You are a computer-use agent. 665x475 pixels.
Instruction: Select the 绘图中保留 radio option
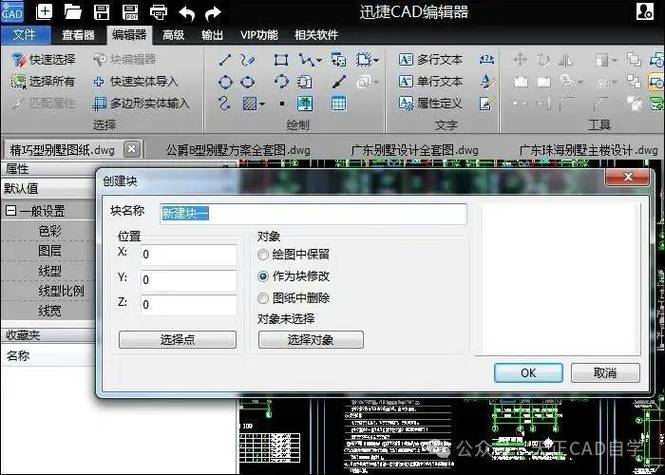[x=293, y=254]
